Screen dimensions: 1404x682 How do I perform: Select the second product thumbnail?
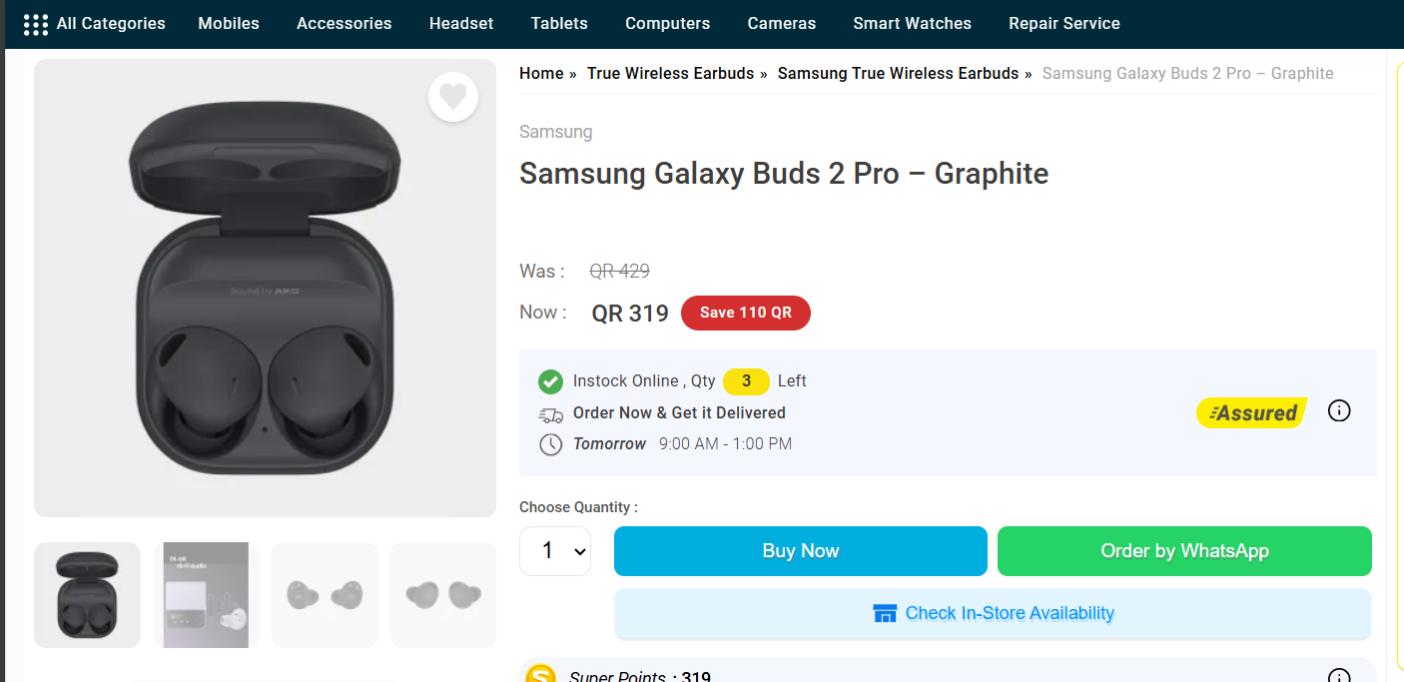(x=205, y=593)
